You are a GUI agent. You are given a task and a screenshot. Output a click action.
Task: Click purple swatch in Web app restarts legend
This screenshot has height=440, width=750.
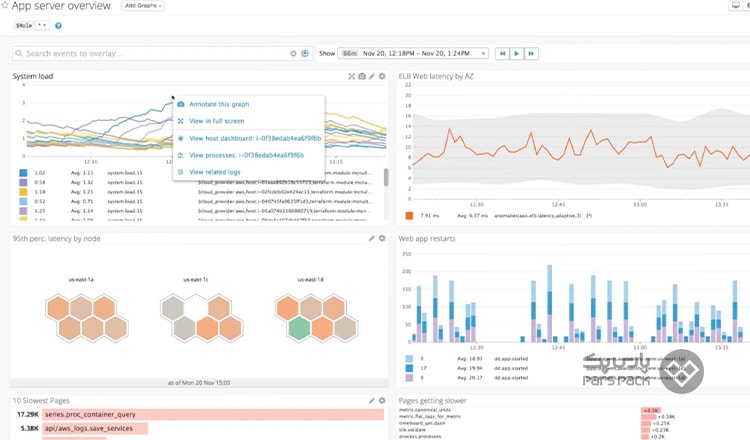(x=409, y=378)
